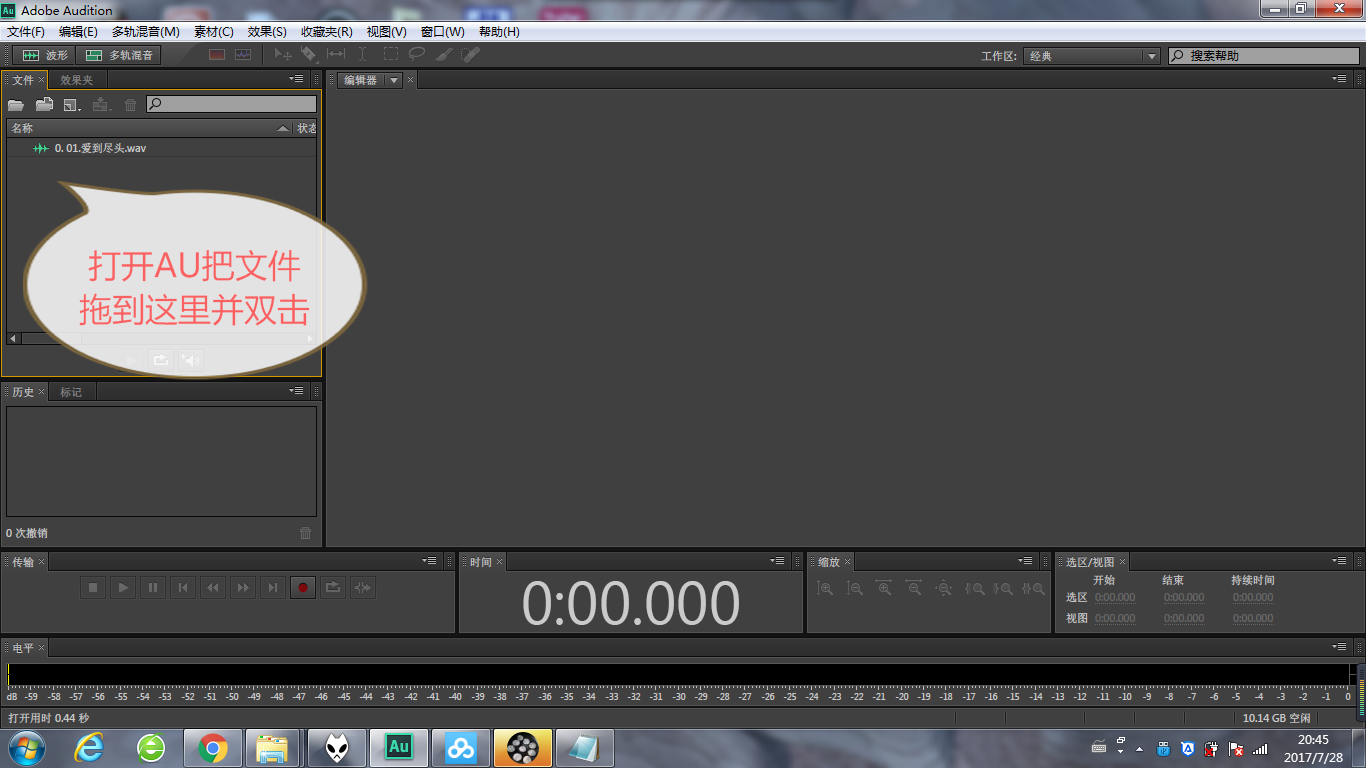Select the Move tool in toolbar
1366x768 pixels.
tap(283, 55)
